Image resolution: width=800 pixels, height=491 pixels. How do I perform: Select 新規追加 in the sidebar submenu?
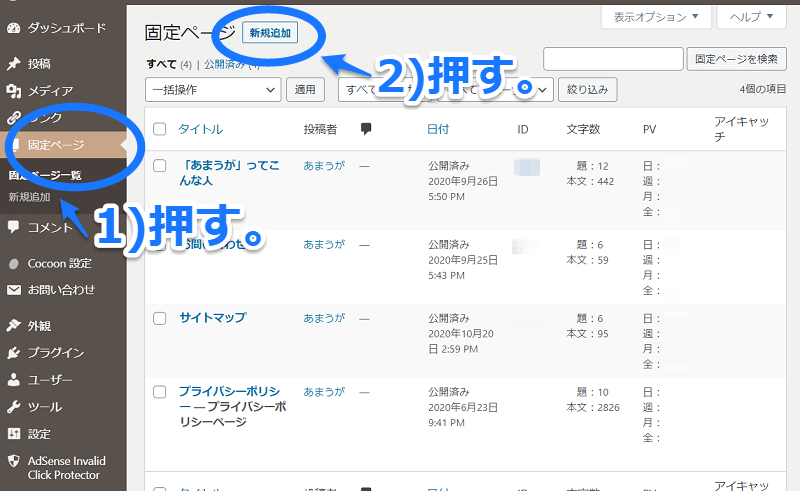pos(29,197)
